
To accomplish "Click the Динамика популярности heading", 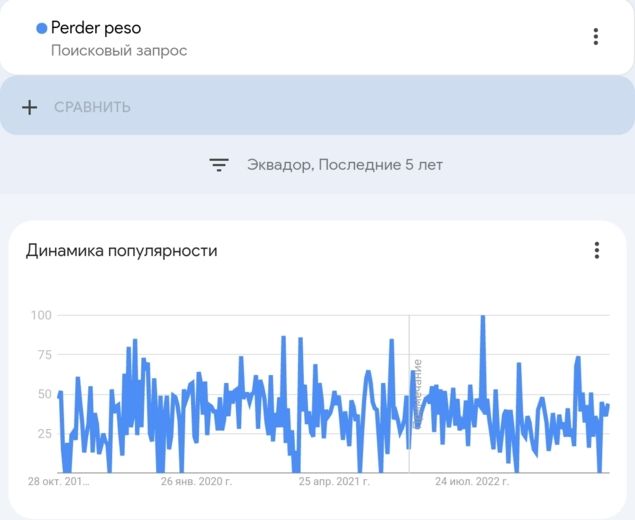I will [x=121, y=250].
